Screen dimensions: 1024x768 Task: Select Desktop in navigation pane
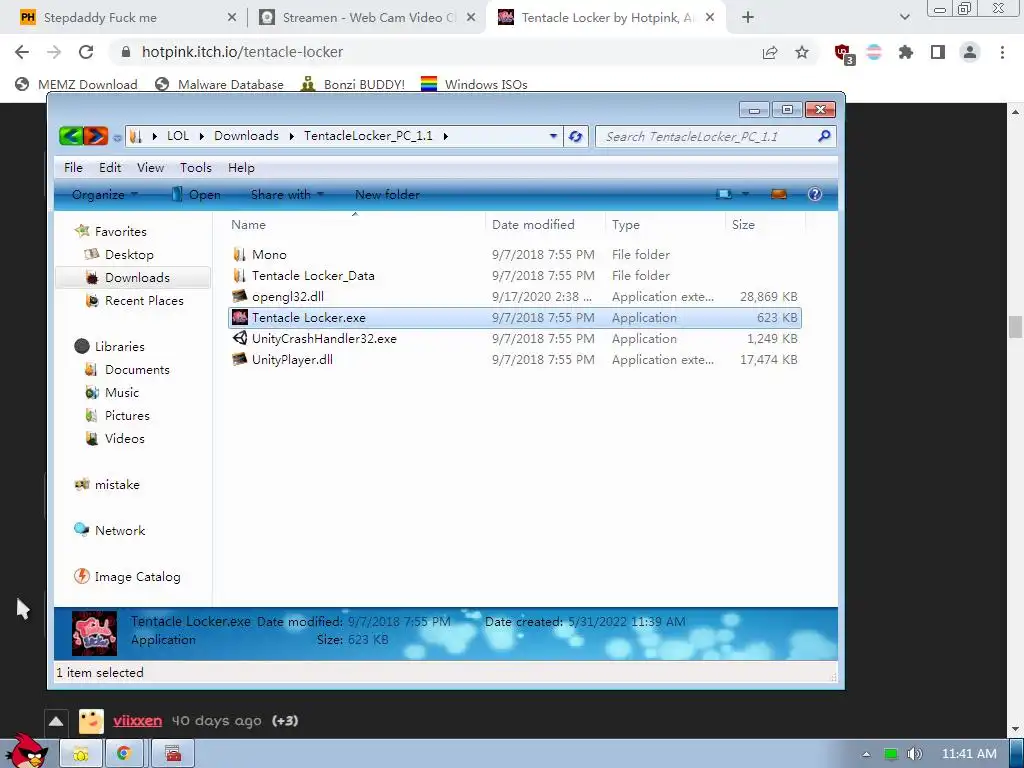pos(119,255)
